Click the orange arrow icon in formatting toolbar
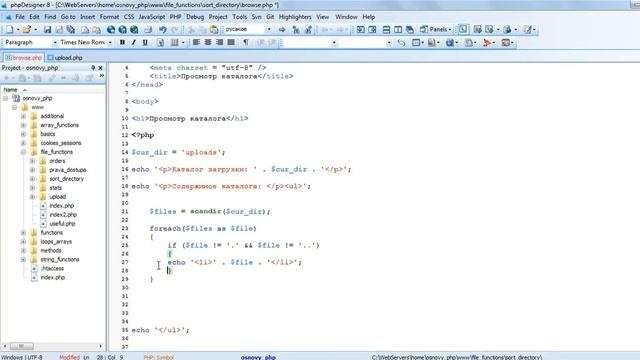 tap(487, 42)
